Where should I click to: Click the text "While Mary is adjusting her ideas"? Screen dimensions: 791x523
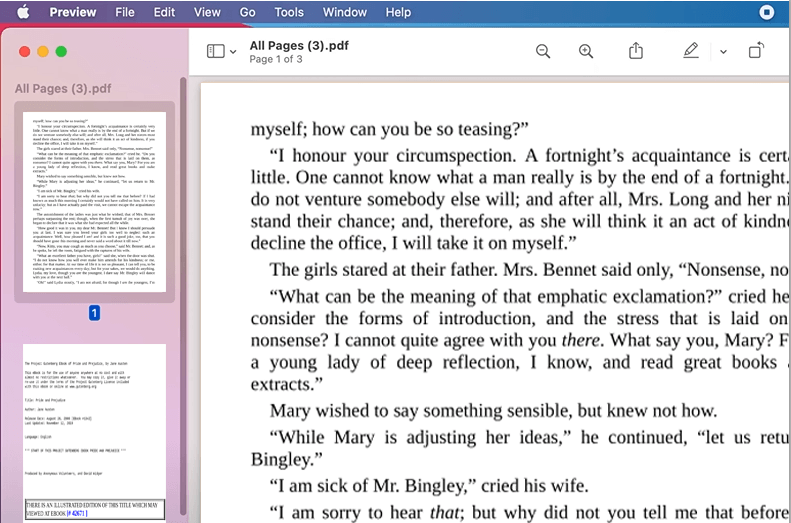point(420,437)
